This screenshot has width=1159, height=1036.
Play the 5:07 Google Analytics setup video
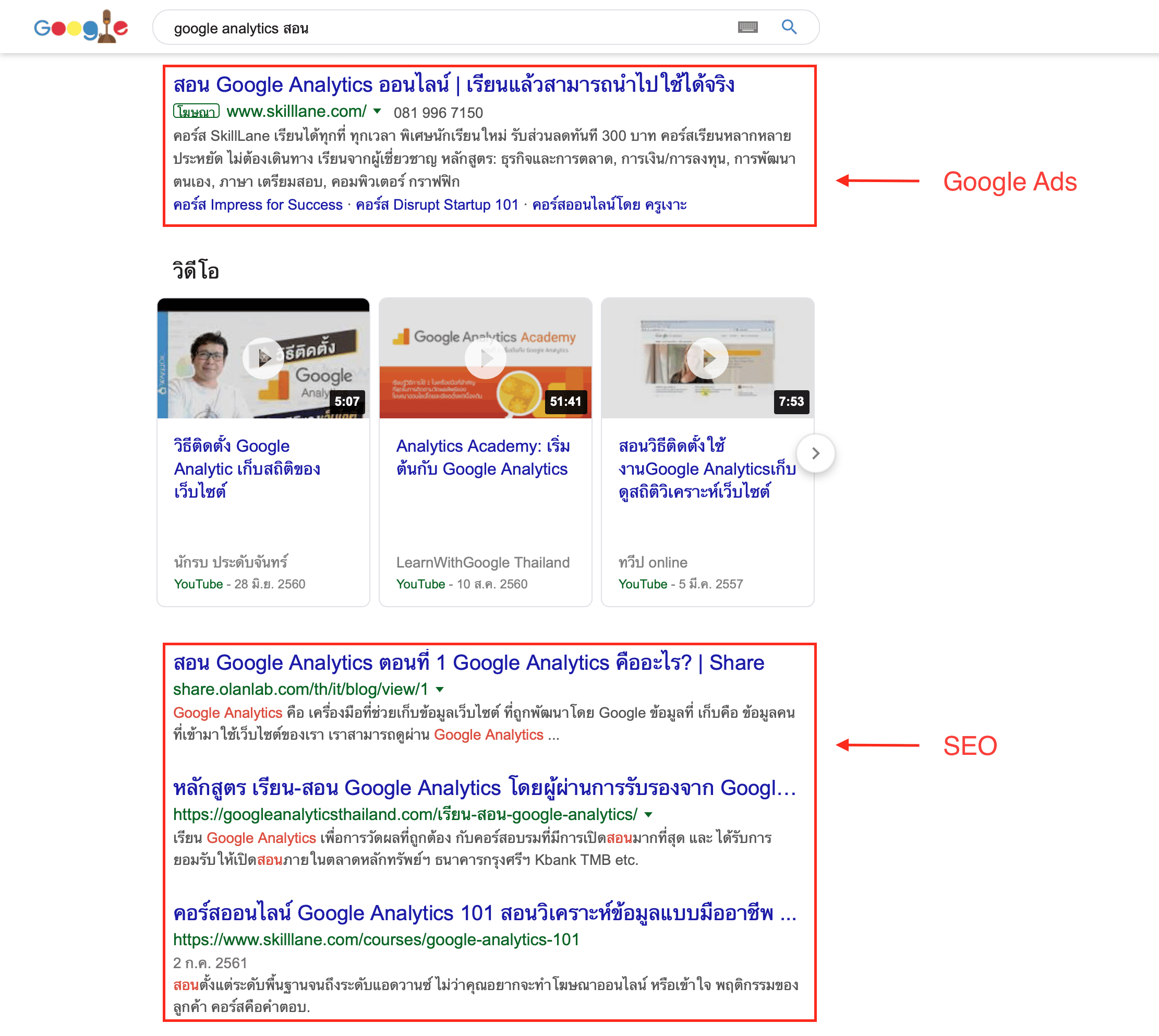click(x=262, y=357)
